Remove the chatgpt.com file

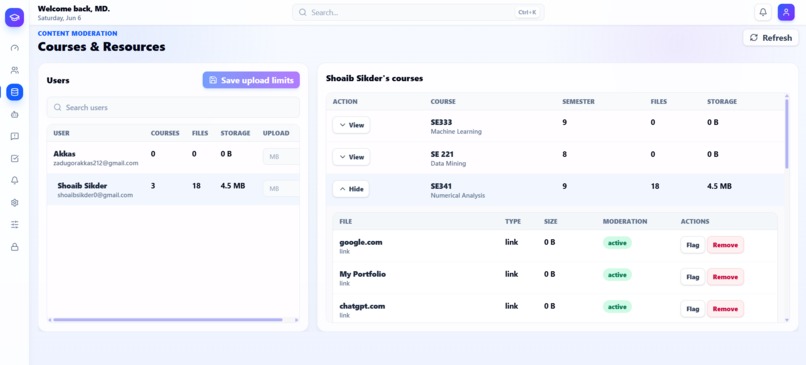click(725, 308)
